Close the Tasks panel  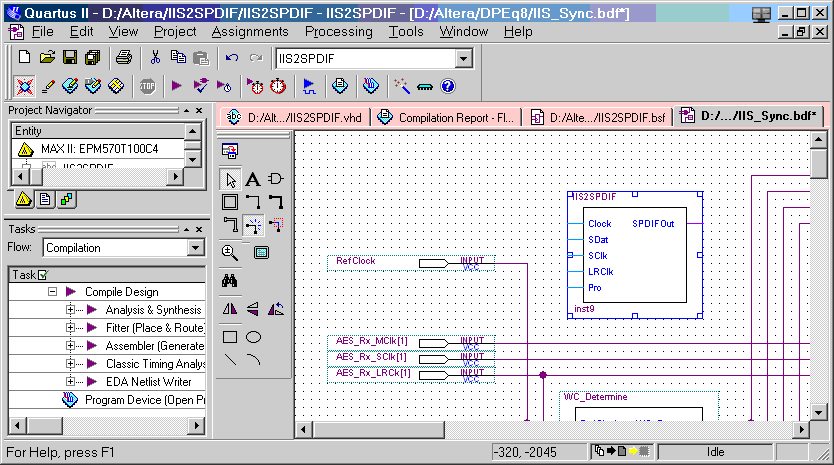pos(199,229)
